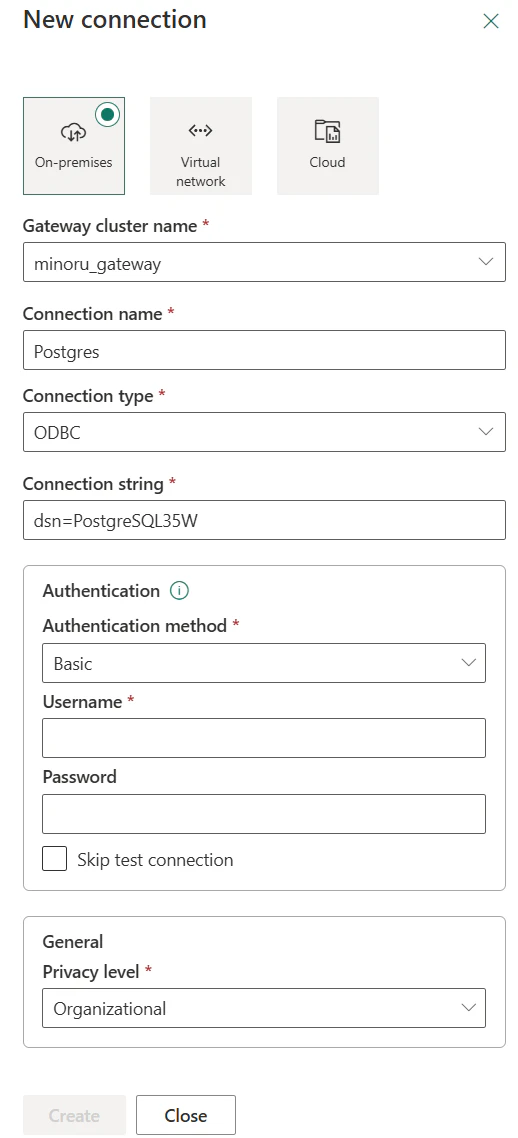
Task: Click the Create button
Action: coord(75,1115)
